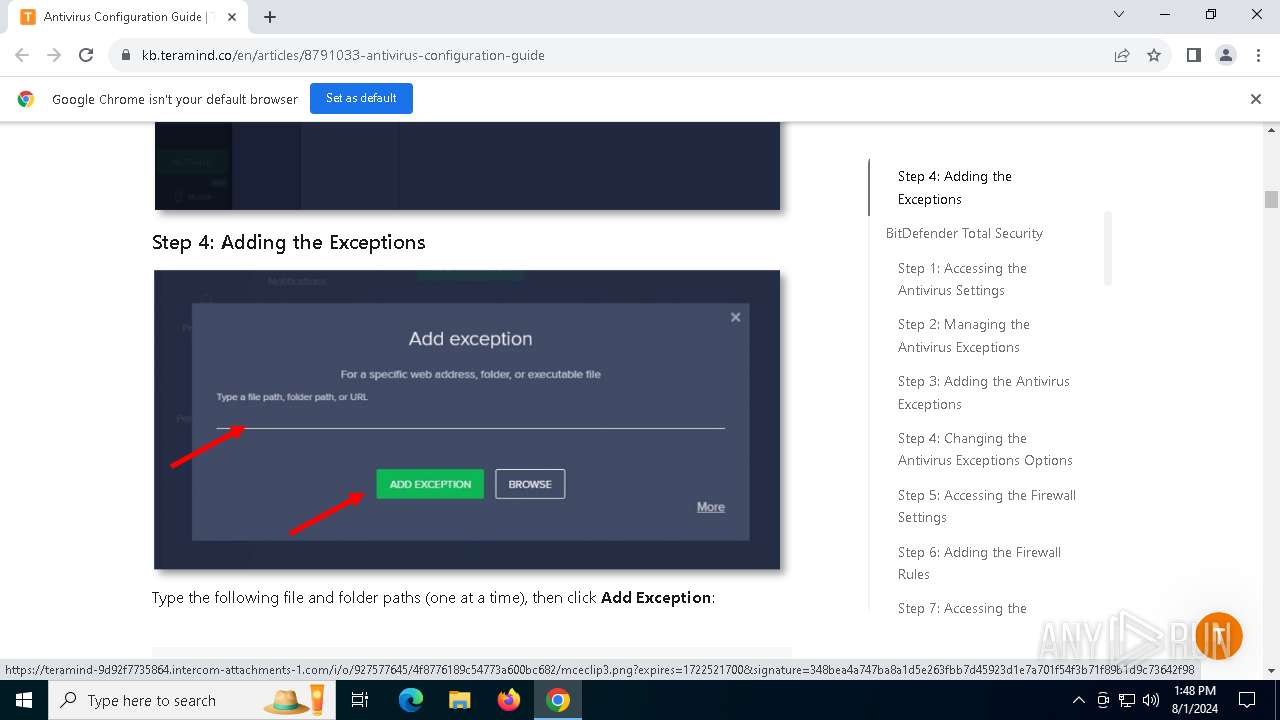Jump to Step 4: Changing Antivirus Exceptions Options
Image resolution: width=1280 pixels, height=720 pixels.
click(985, 449)
